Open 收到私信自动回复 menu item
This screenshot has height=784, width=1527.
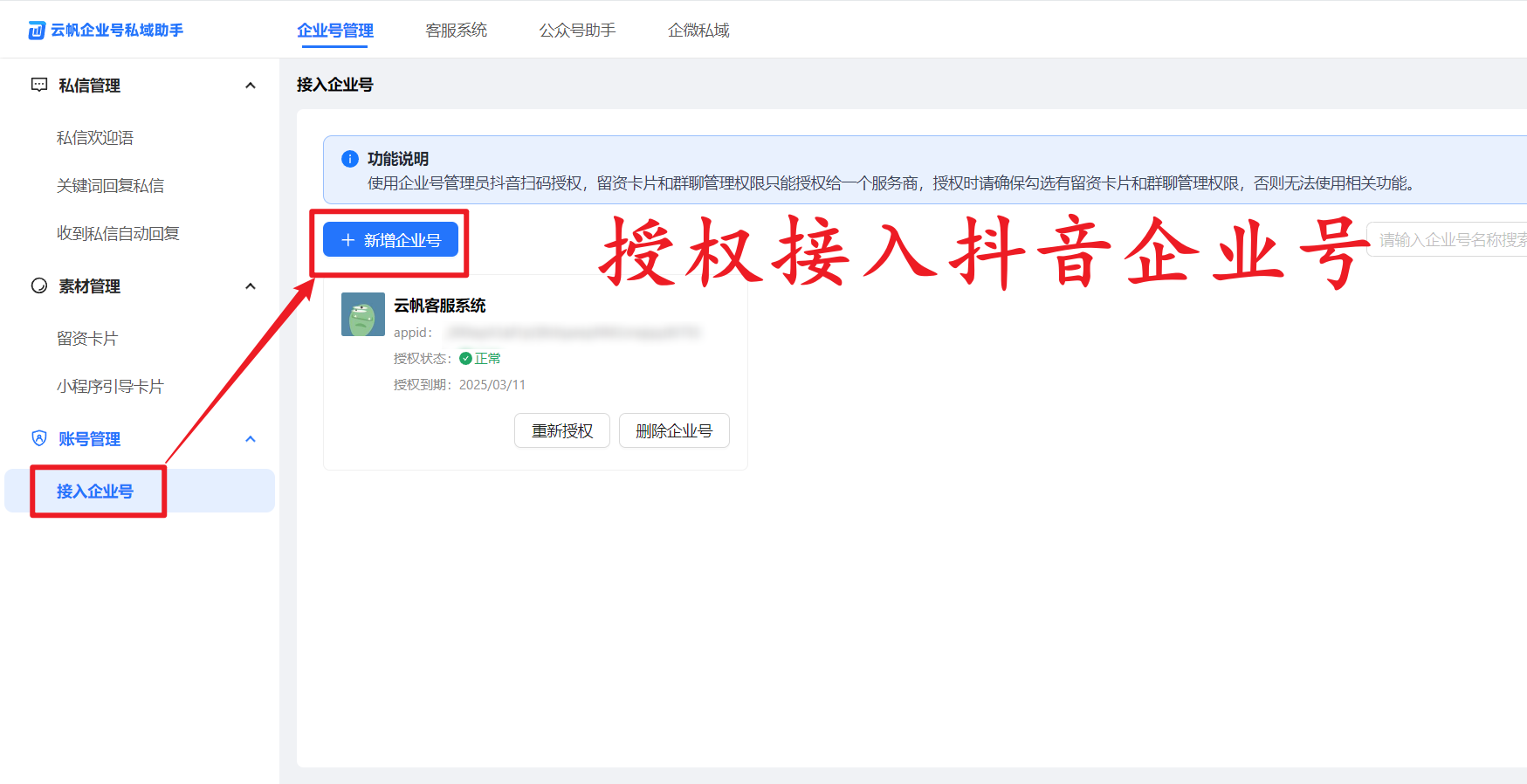(118, 233)
